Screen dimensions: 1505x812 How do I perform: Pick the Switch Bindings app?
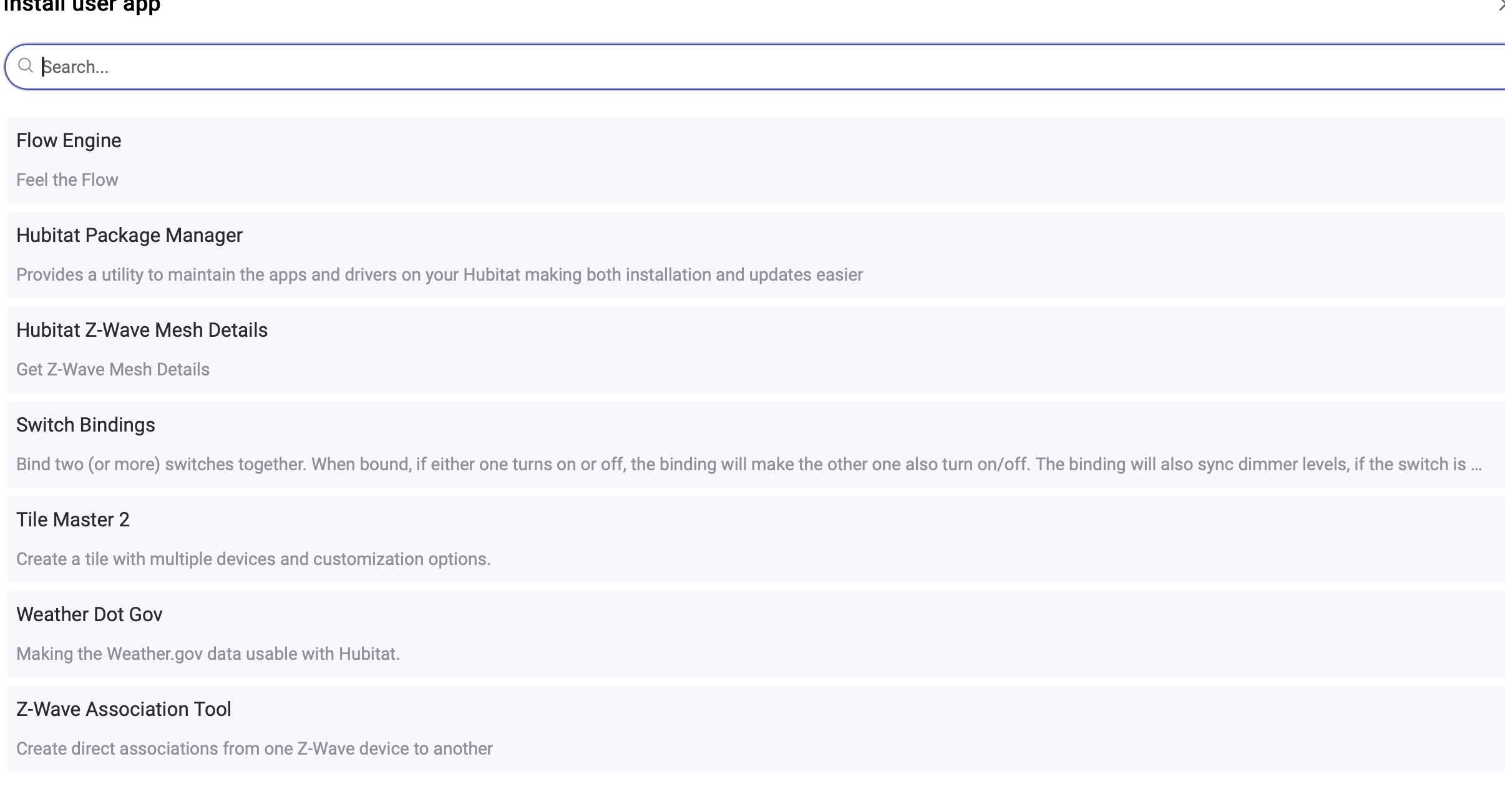[x=85, y=425]
